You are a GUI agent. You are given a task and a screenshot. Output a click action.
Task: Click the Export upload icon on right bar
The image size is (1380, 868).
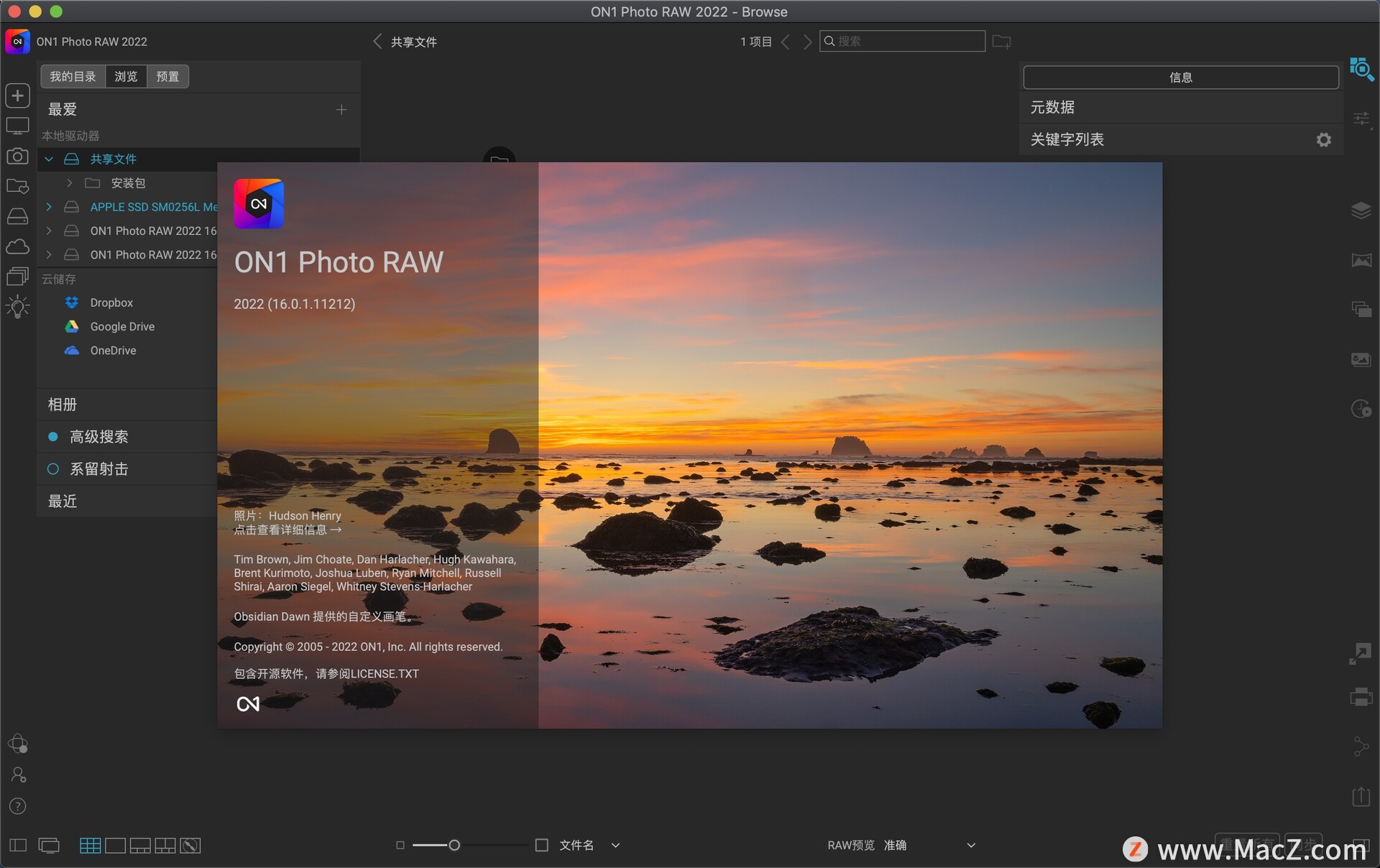tap(1361, 796)
